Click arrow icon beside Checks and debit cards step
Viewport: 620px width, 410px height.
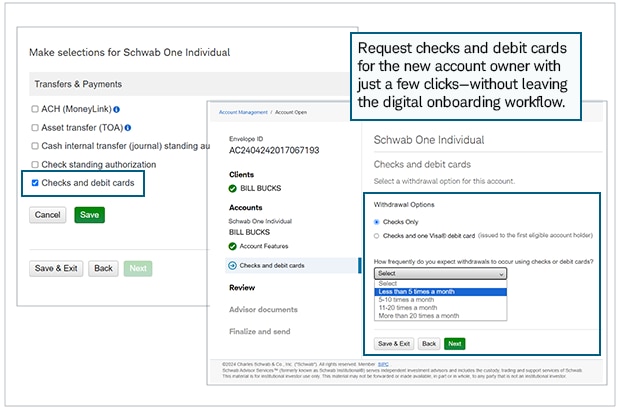(x=232, y=266)
